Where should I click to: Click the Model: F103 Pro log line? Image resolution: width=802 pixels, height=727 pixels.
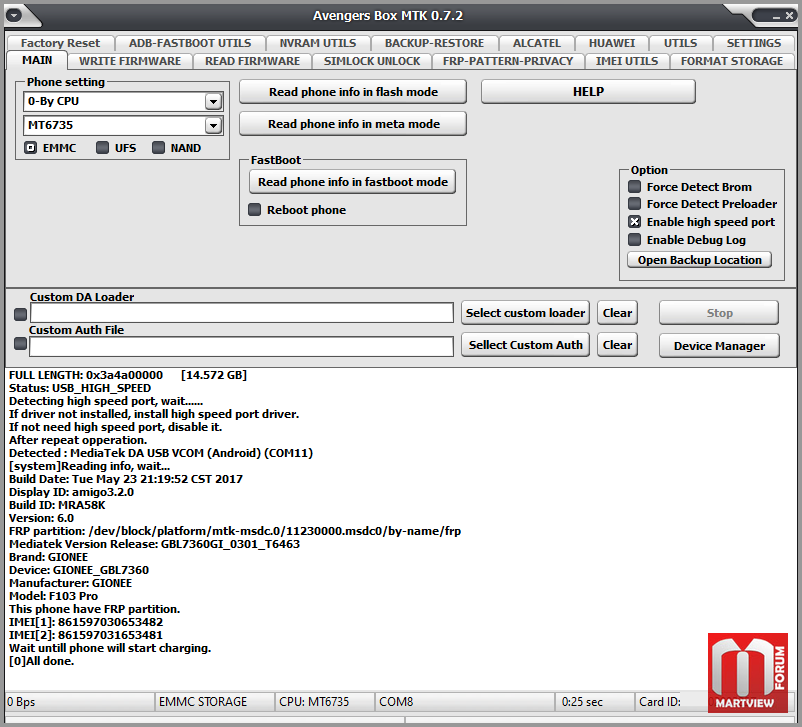pyautogui.click(x=53, y=596)
